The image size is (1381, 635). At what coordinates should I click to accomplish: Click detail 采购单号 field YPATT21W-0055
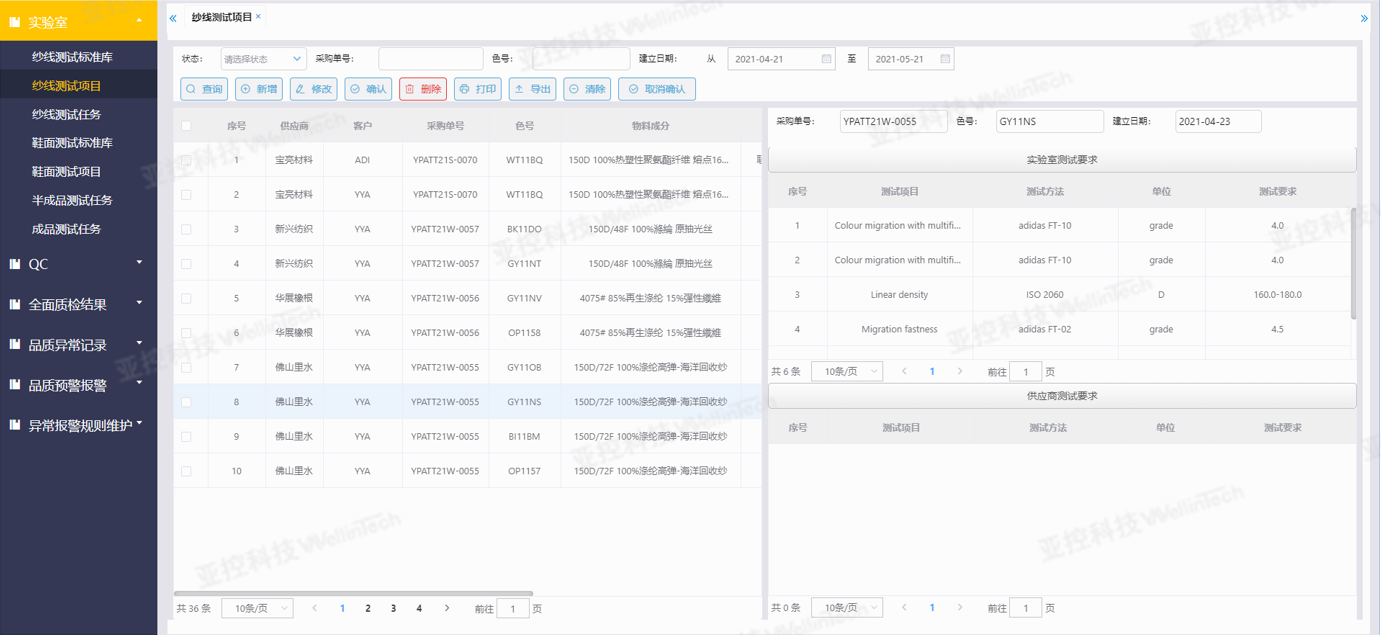(894, 121)
